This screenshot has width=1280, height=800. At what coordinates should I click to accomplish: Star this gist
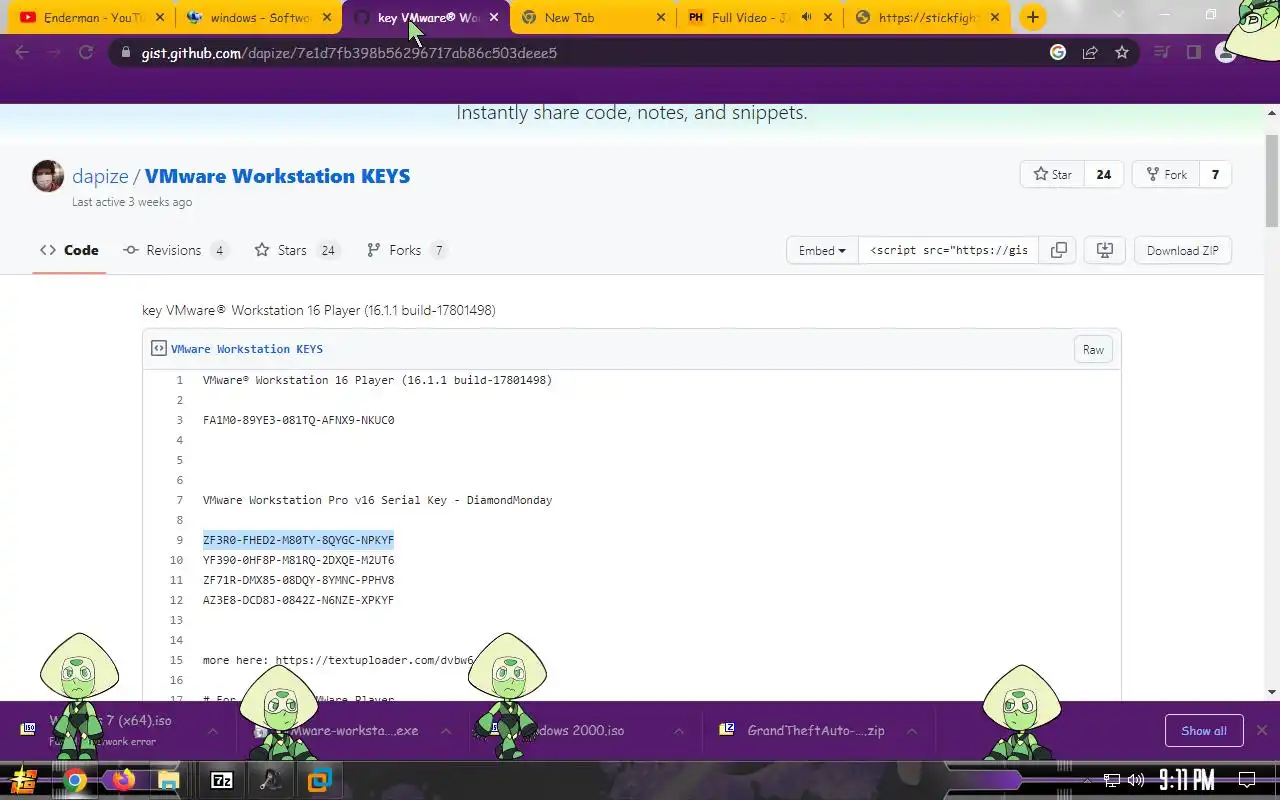[1052, 174]
